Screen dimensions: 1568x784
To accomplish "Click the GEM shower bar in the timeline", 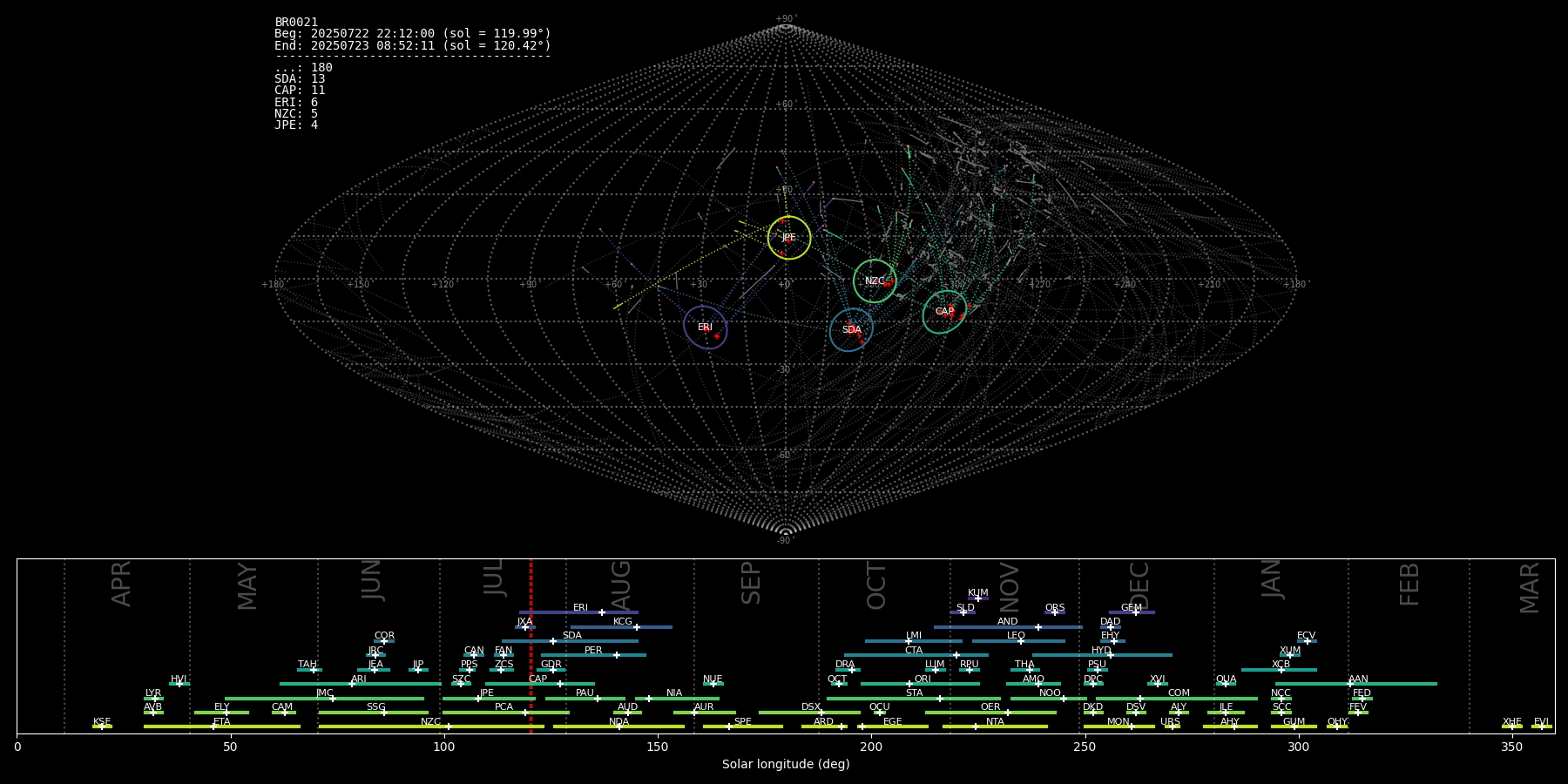I will 1132,612.
